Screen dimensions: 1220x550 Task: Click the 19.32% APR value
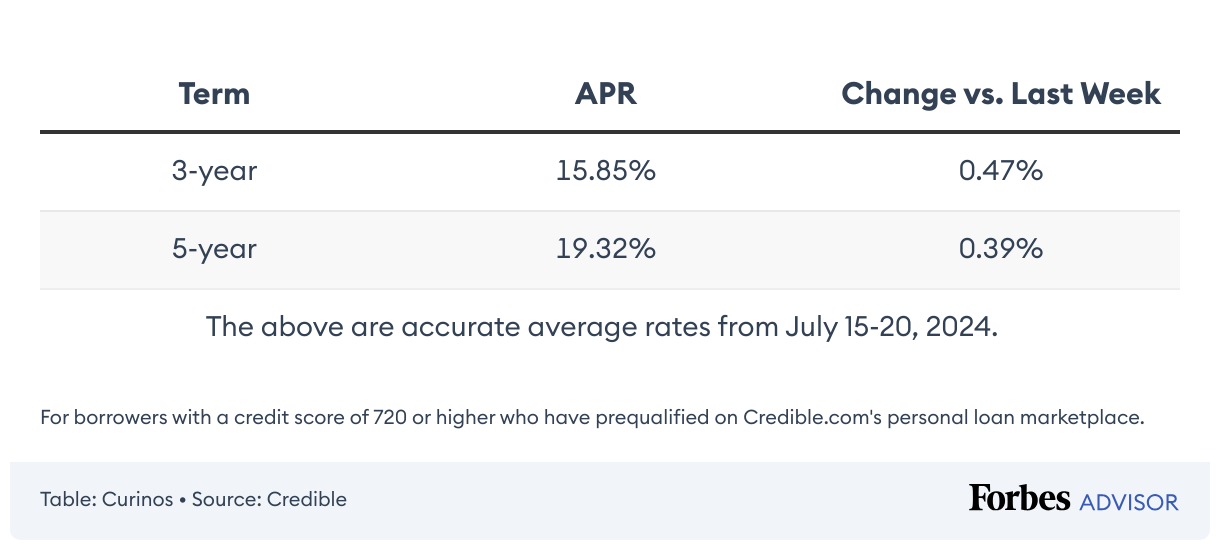coord(605,249)
